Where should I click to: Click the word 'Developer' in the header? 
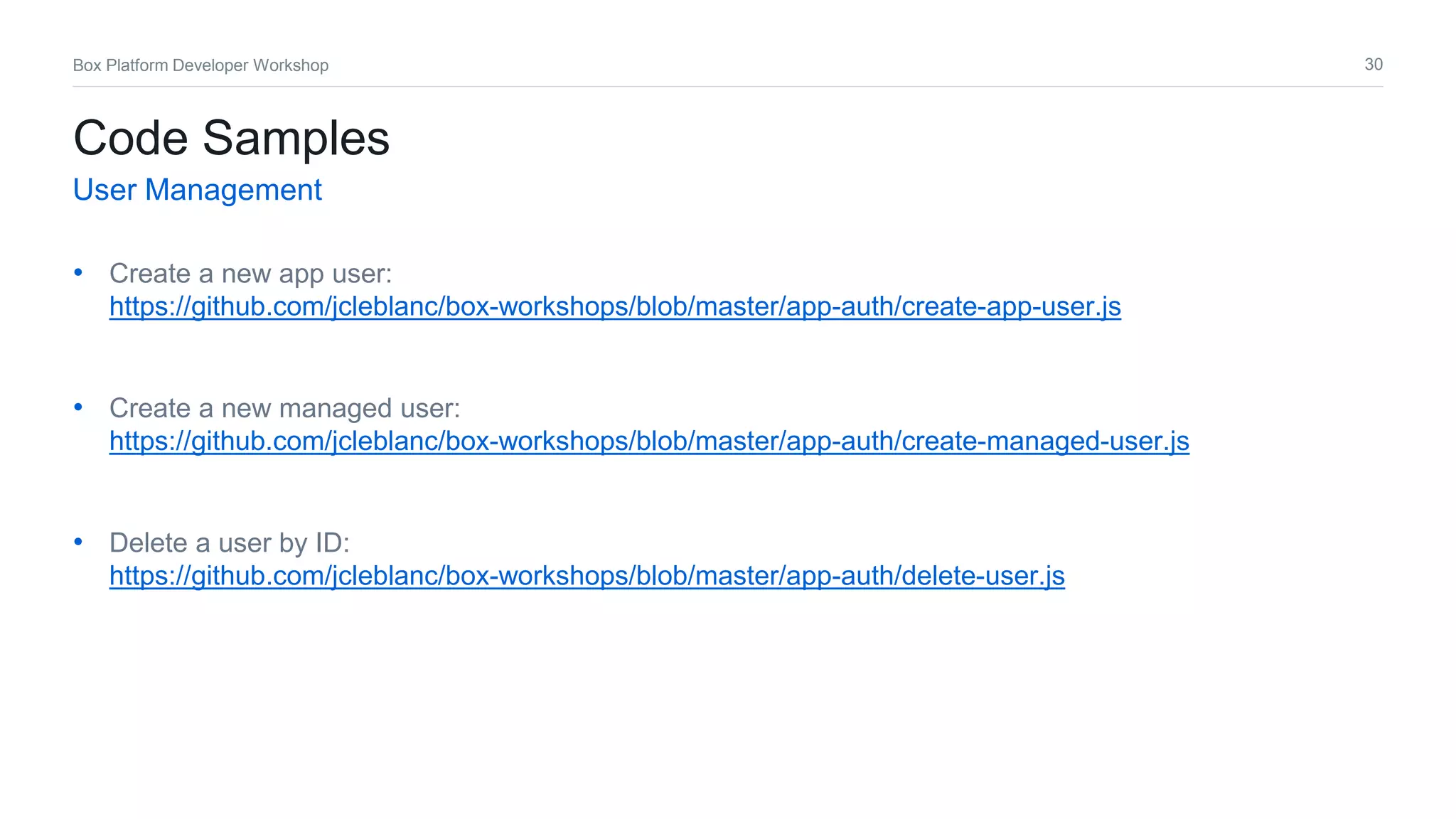coord(210,65)
